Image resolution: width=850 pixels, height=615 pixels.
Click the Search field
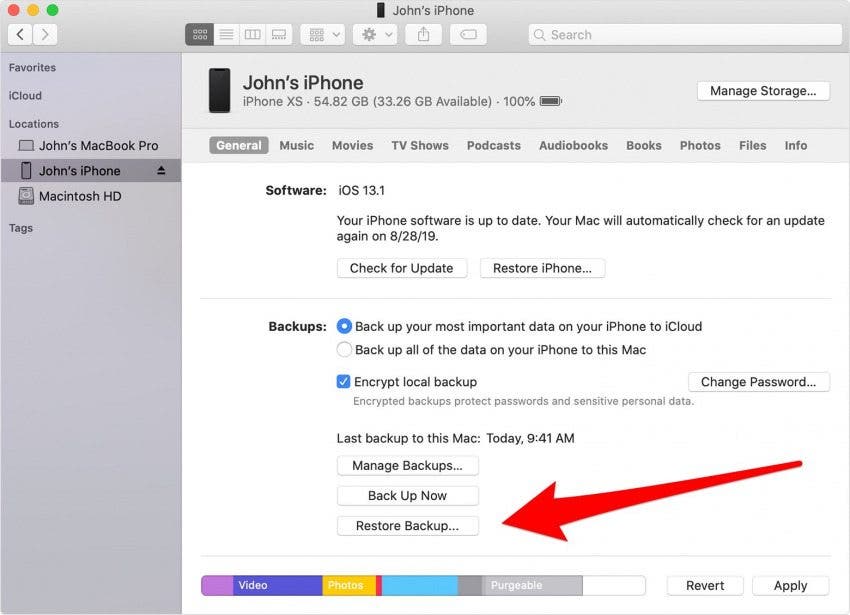point(685,35)
